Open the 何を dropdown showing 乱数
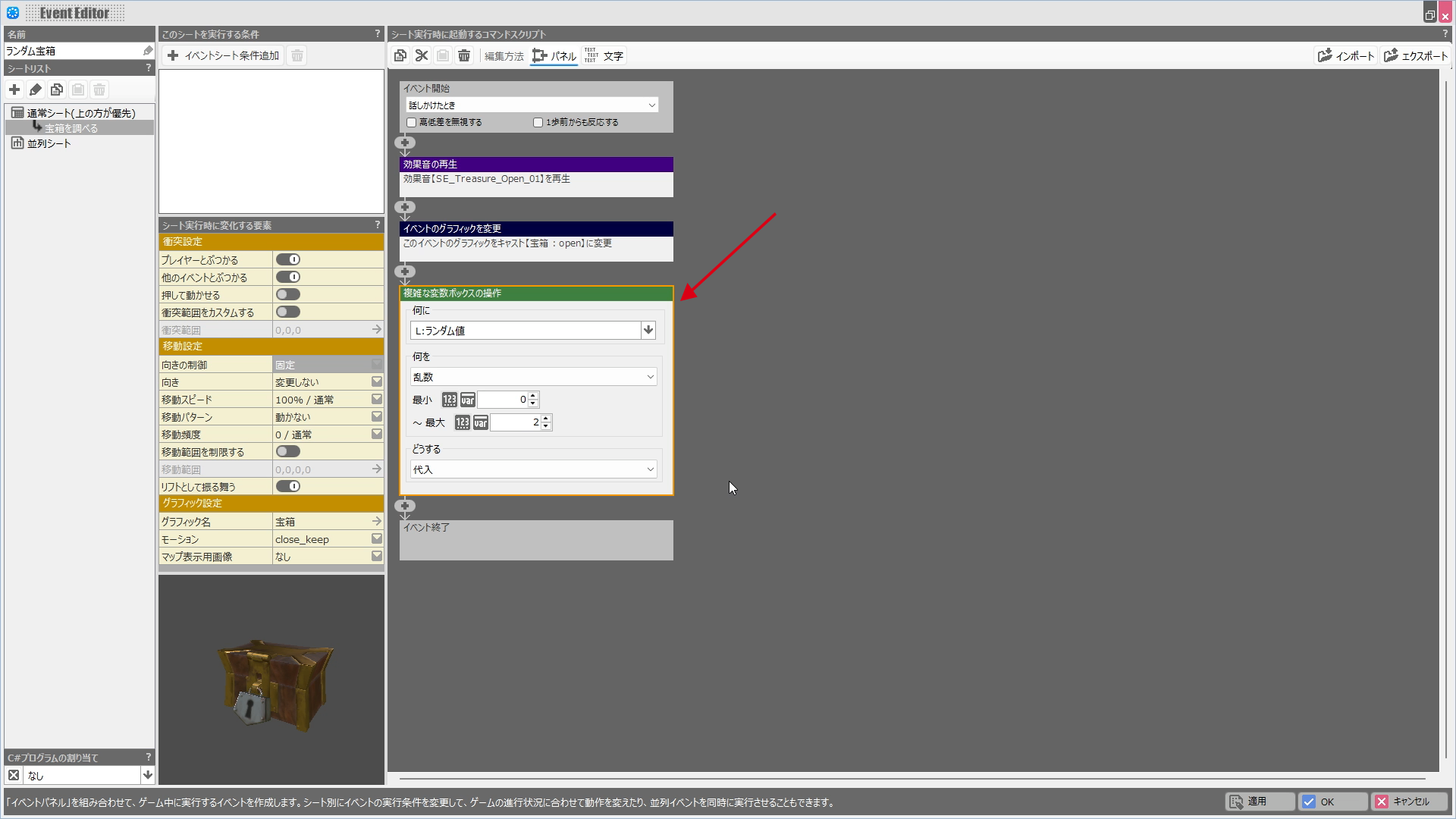Image resolution: width=1456 pixels, height=819 pixels. pos(533,376)
